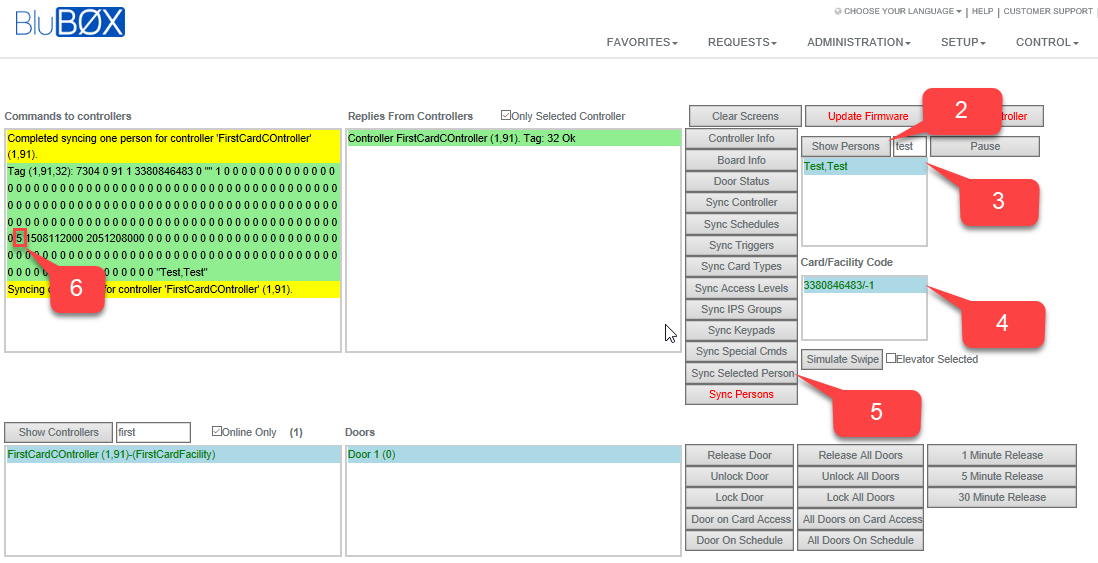Click the Sync Selected Person button
The width and height of the screenshot is (1098, 563).
click(x=742, y=373)
